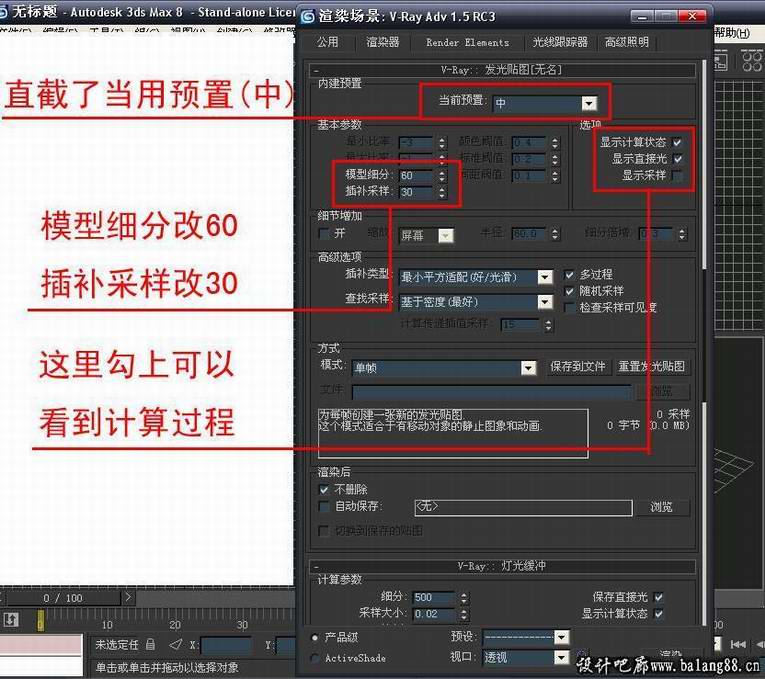Adjust the 插补采样 spinner arrows
This screenshot has height=679, width=765.
tap(442, 192)
